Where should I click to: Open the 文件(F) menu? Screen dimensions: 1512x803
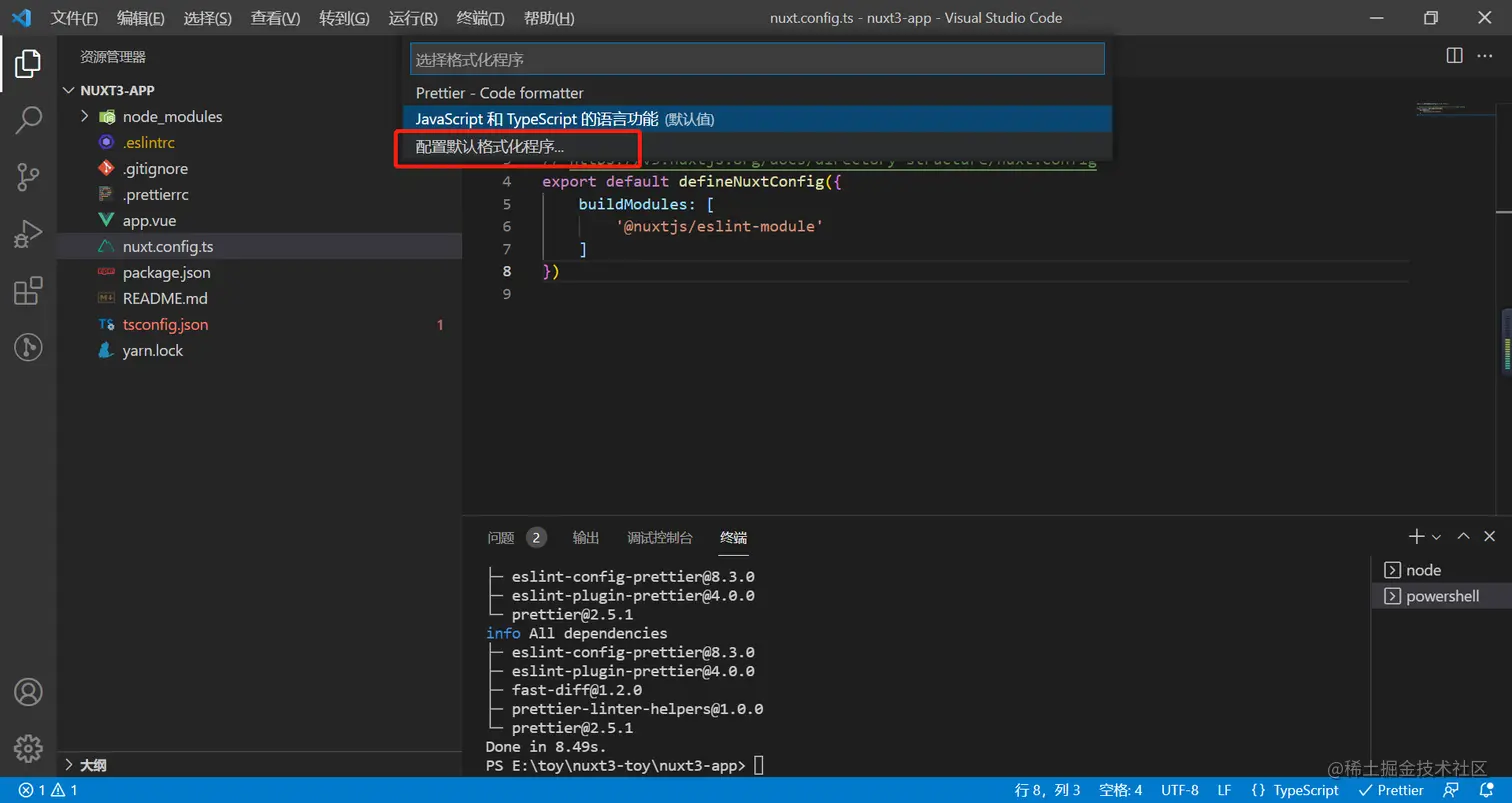coord(75,18)
